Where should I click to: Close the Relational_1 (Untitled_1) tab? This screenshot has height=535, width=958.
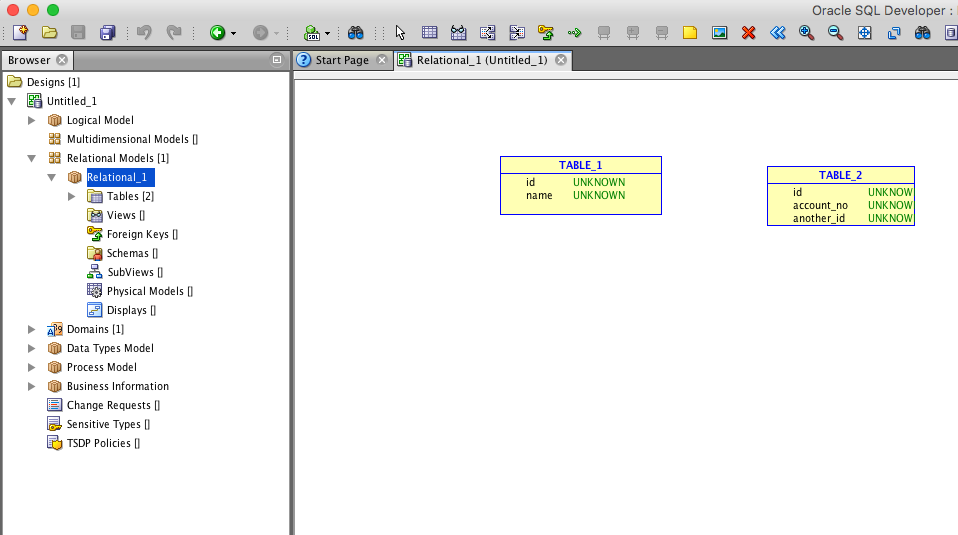561,60
